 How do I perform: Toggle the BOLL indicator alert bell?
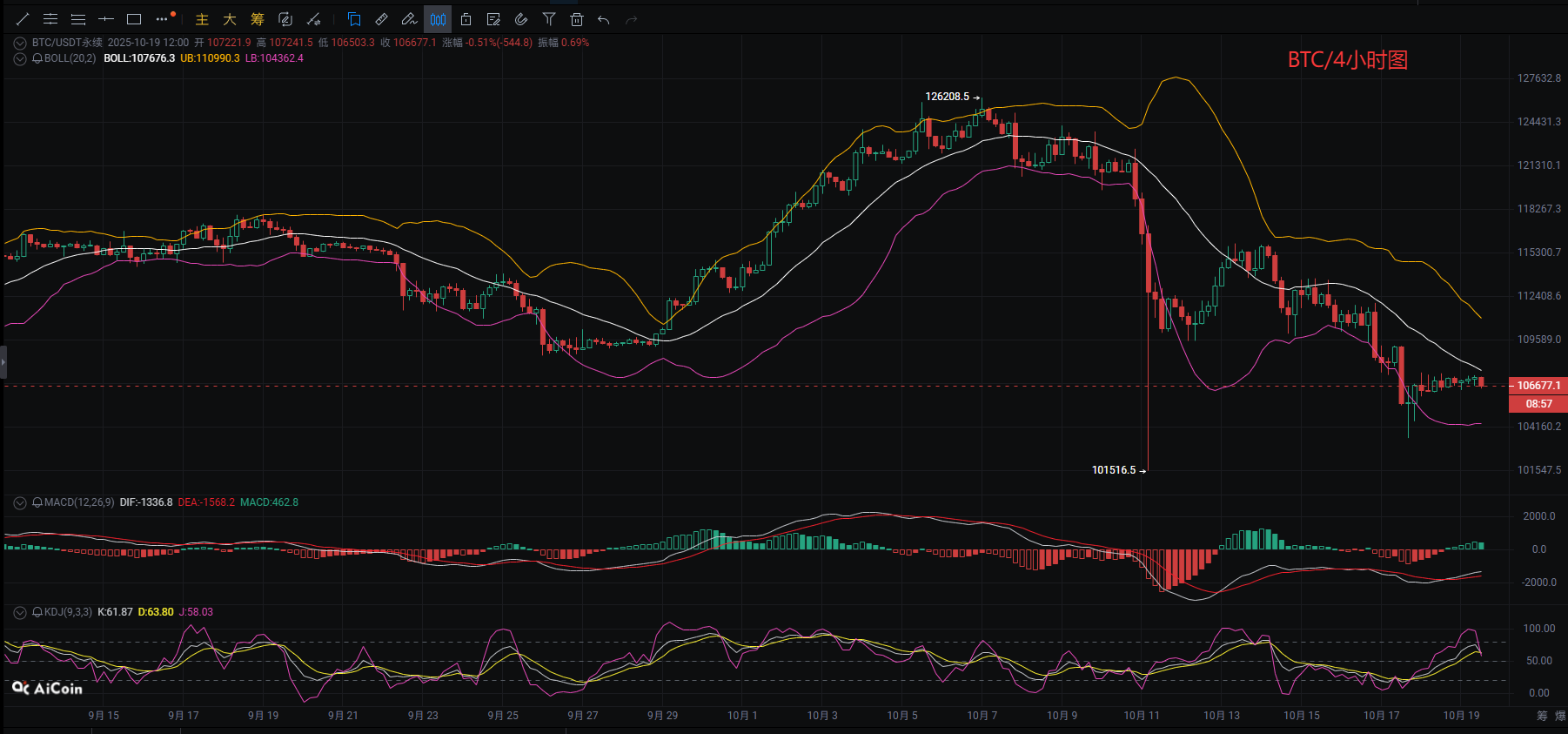pos(37,58)
